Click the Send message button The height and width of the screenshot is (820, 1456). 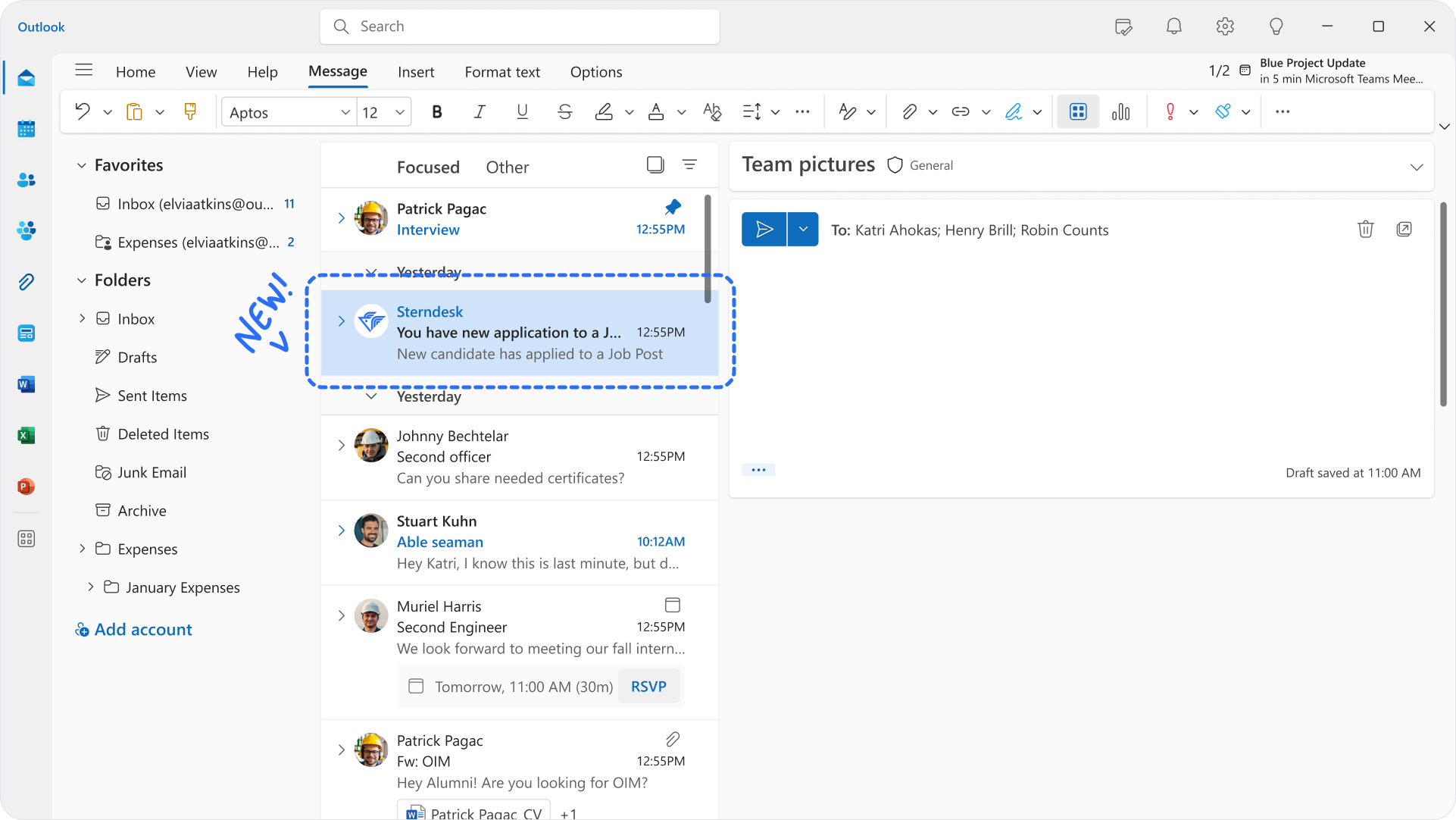point(764,229)
